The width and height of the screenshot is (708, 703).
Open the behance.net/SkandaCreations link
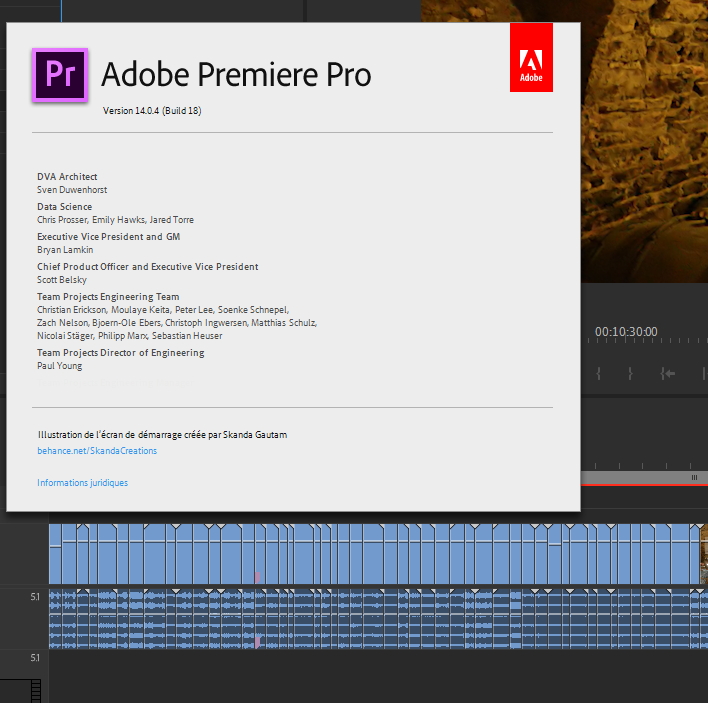pyautogui.click(x=97, y=451)
